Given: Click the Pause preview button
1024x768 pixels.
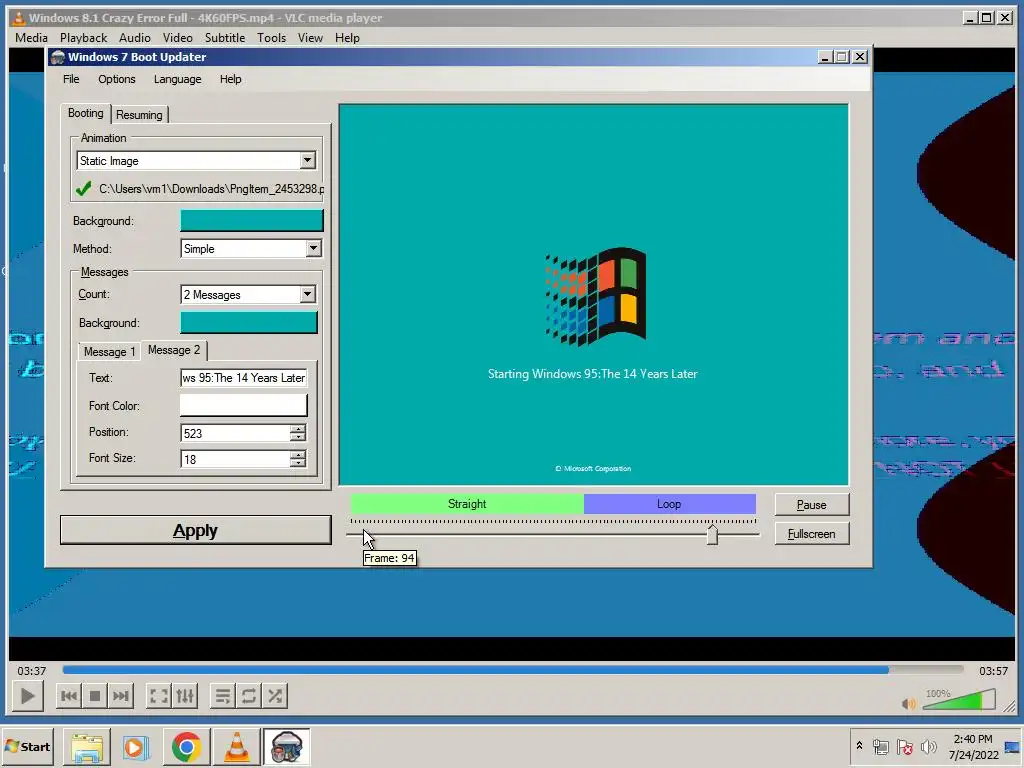Looking at the screenshot, I should (x=812, y=505).
